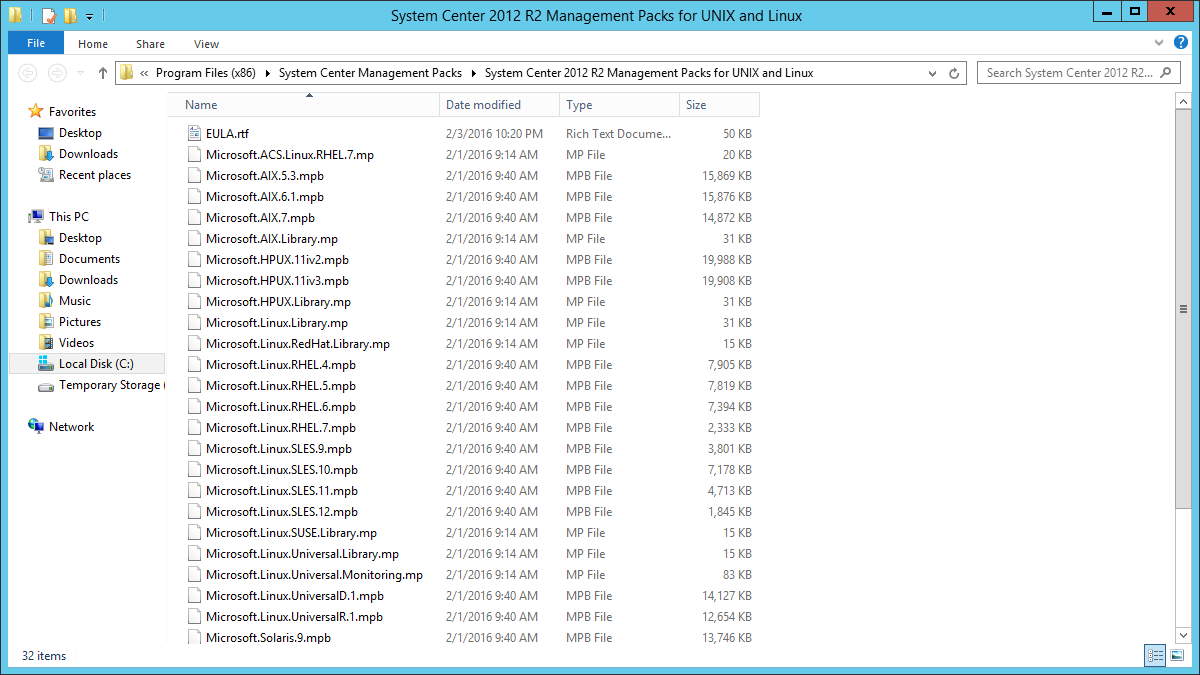1200x675 pixels.
Task: Click the Music folder icon
Action: point(46,300)
